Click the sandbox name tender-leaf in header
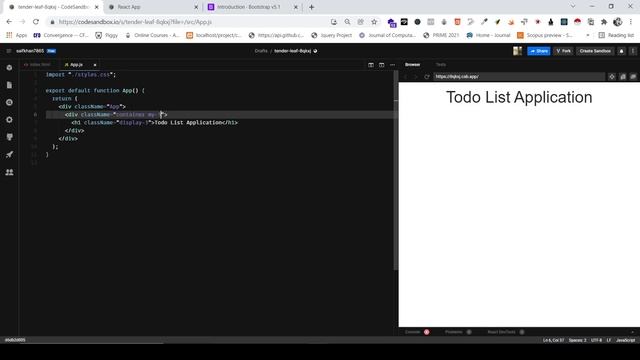Screen dimensions: 640x360 coord(292,51)
